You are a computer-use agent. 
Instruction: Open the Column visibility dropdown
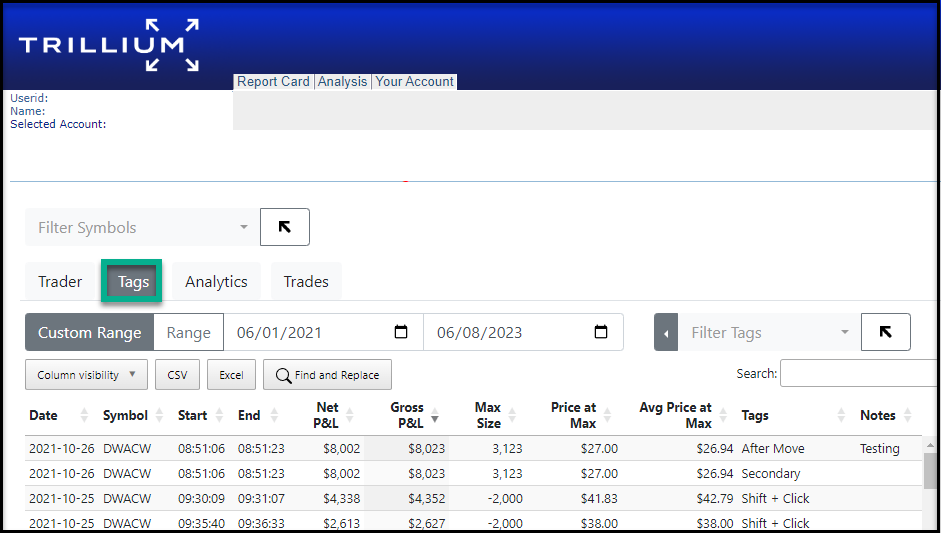click(86, 375)
